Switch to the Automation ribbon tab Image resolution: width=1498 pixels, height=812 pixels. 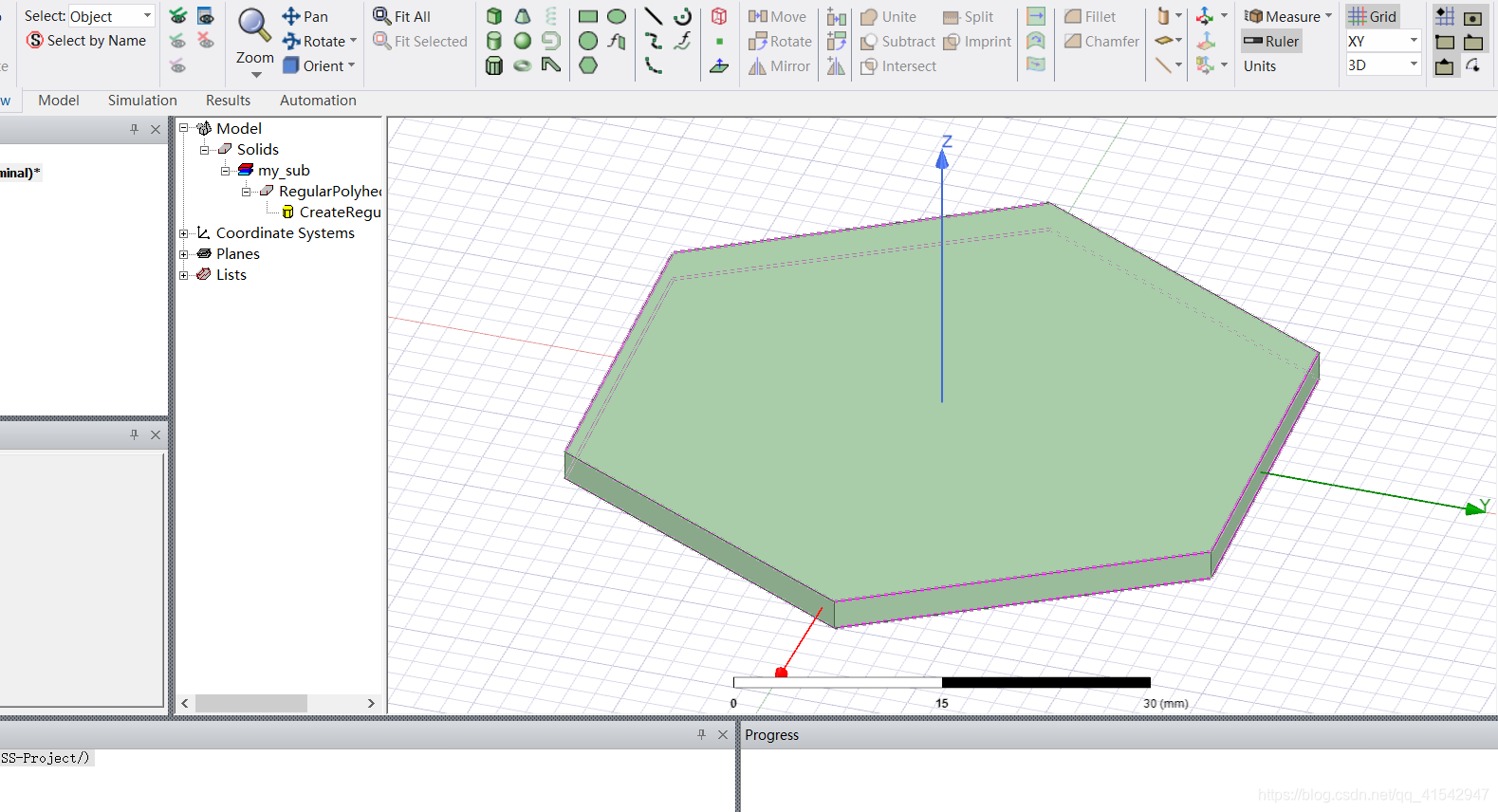click(x=318, y=101)
